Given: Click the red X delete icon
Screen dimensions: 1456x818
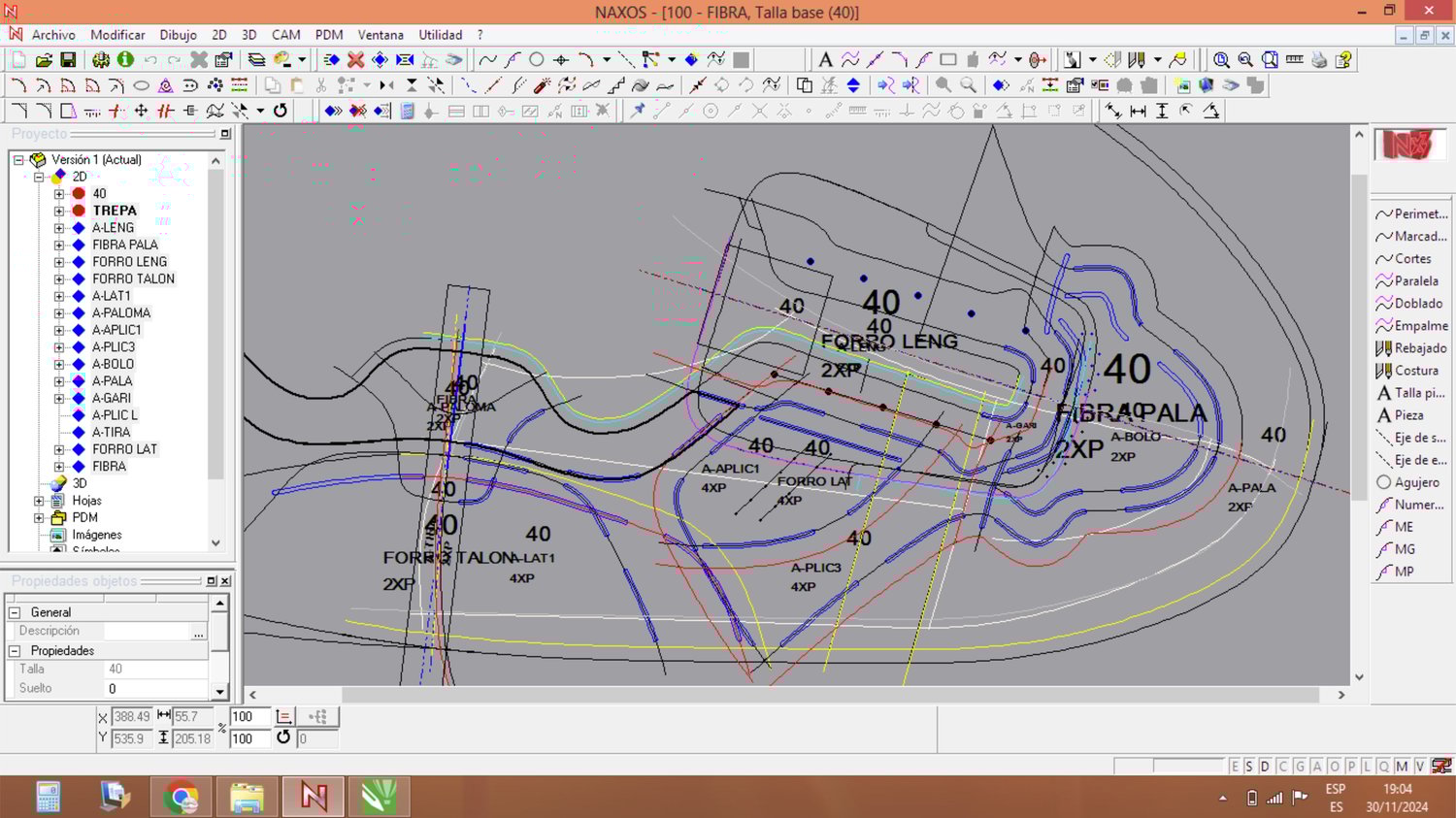Looking at the screenshot, I should [355, 60].
